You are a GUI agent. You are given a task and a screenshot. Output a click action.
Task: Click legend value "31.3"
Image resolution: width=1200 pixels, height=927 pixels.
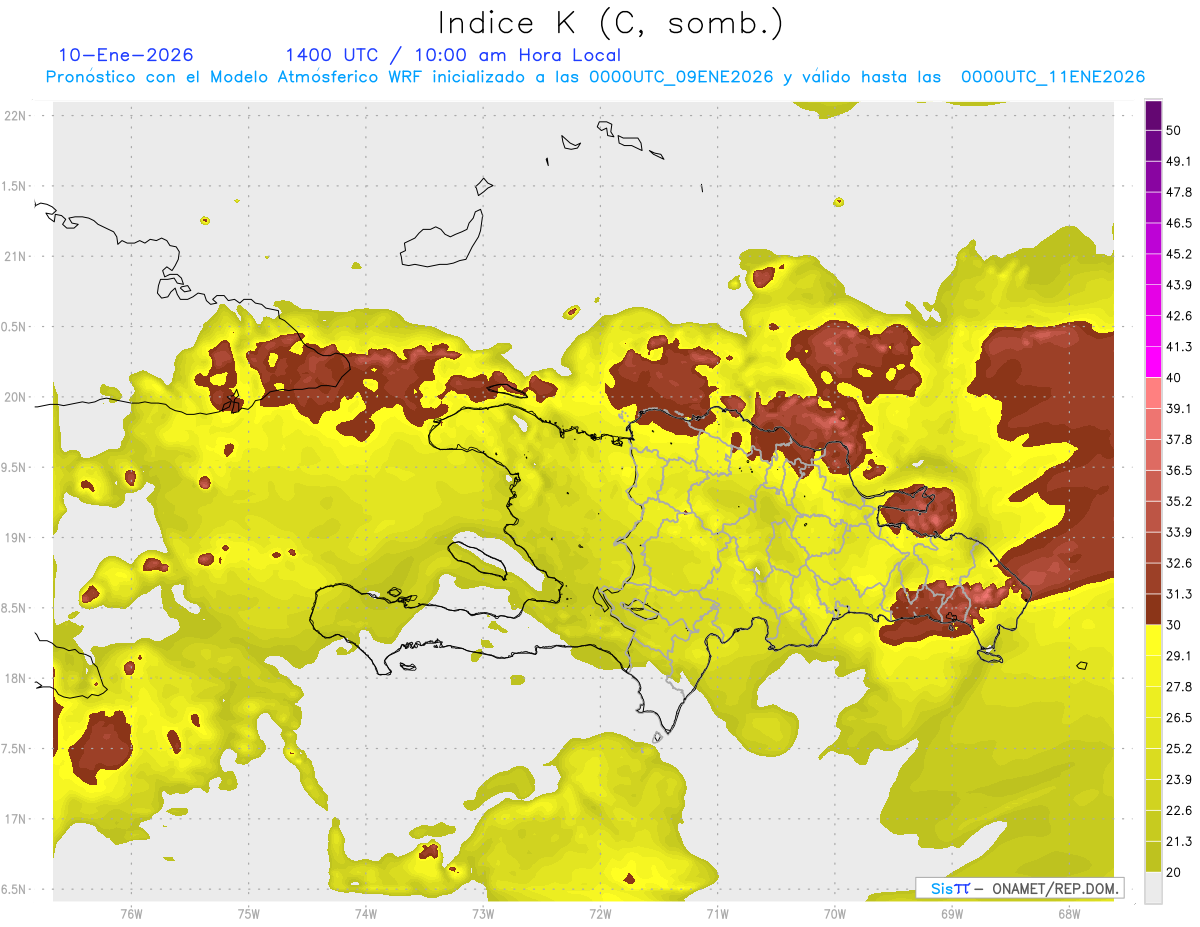coord(1179,594)
